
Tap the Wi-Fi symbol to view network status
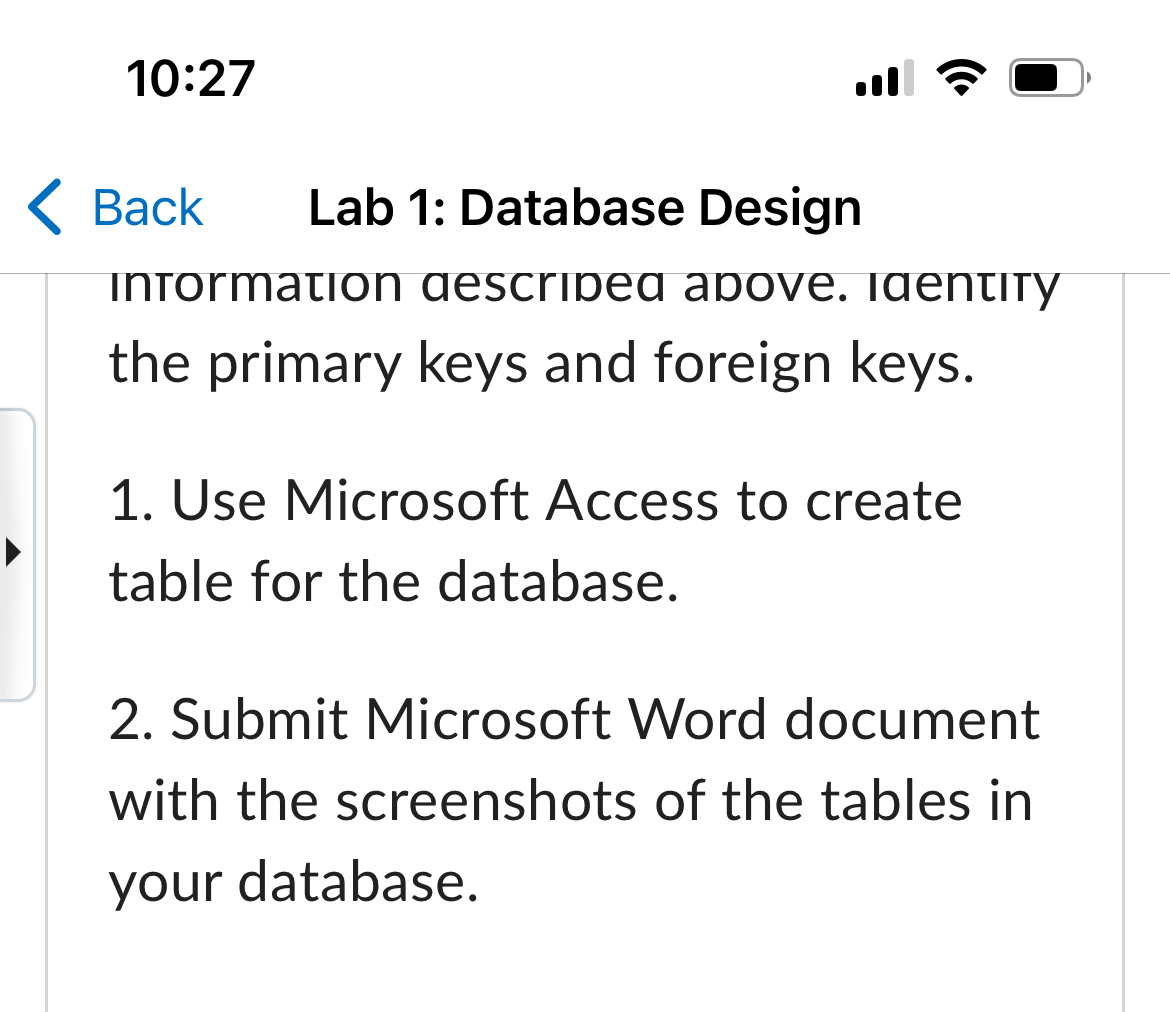[961, 77]
